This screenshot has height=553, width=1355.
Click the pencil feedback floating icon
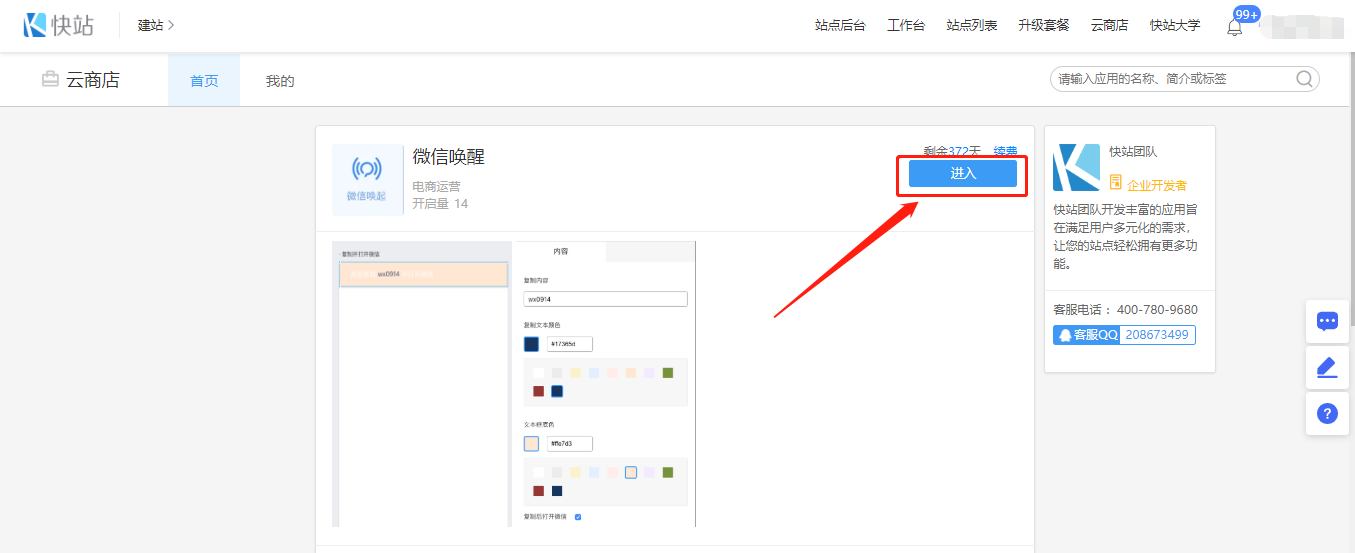coord(1327,368)
